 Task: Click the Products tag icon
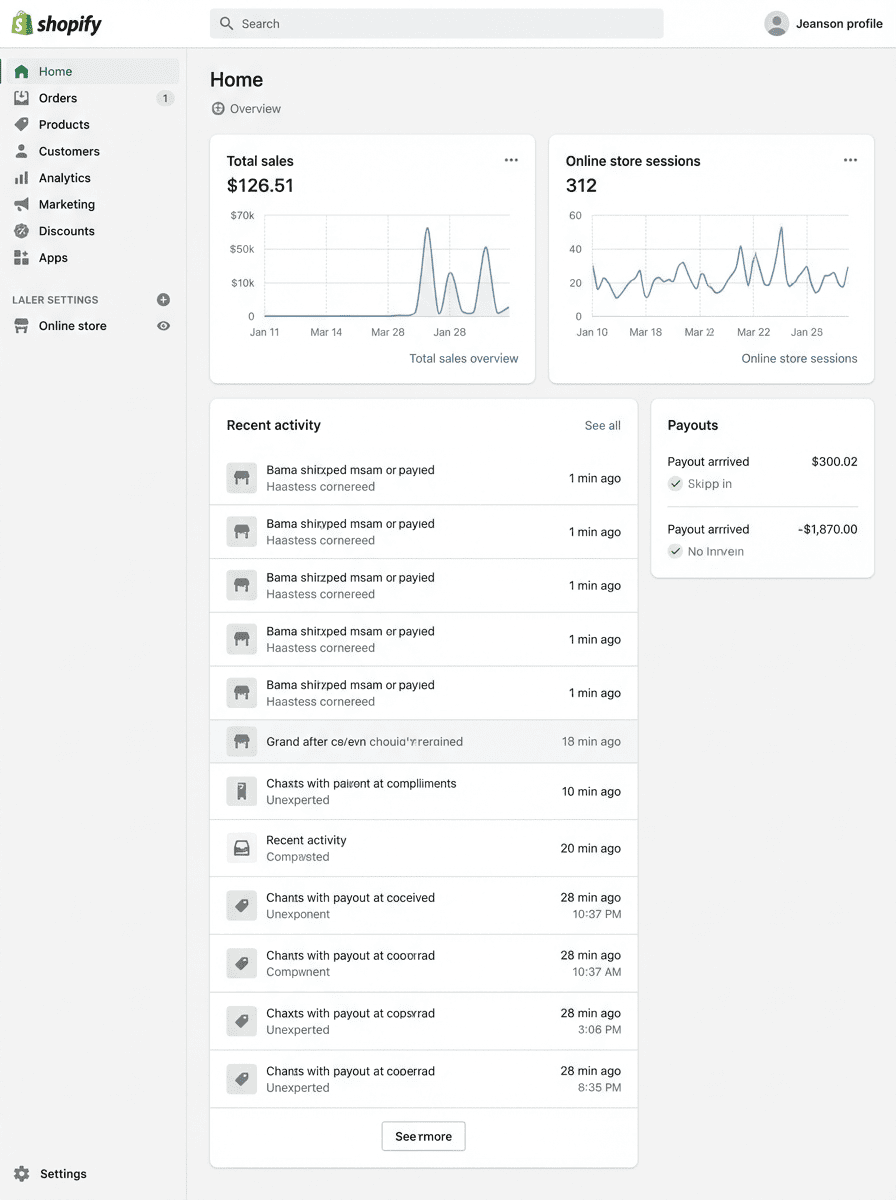pyautogui.click(x=21, y=125)
